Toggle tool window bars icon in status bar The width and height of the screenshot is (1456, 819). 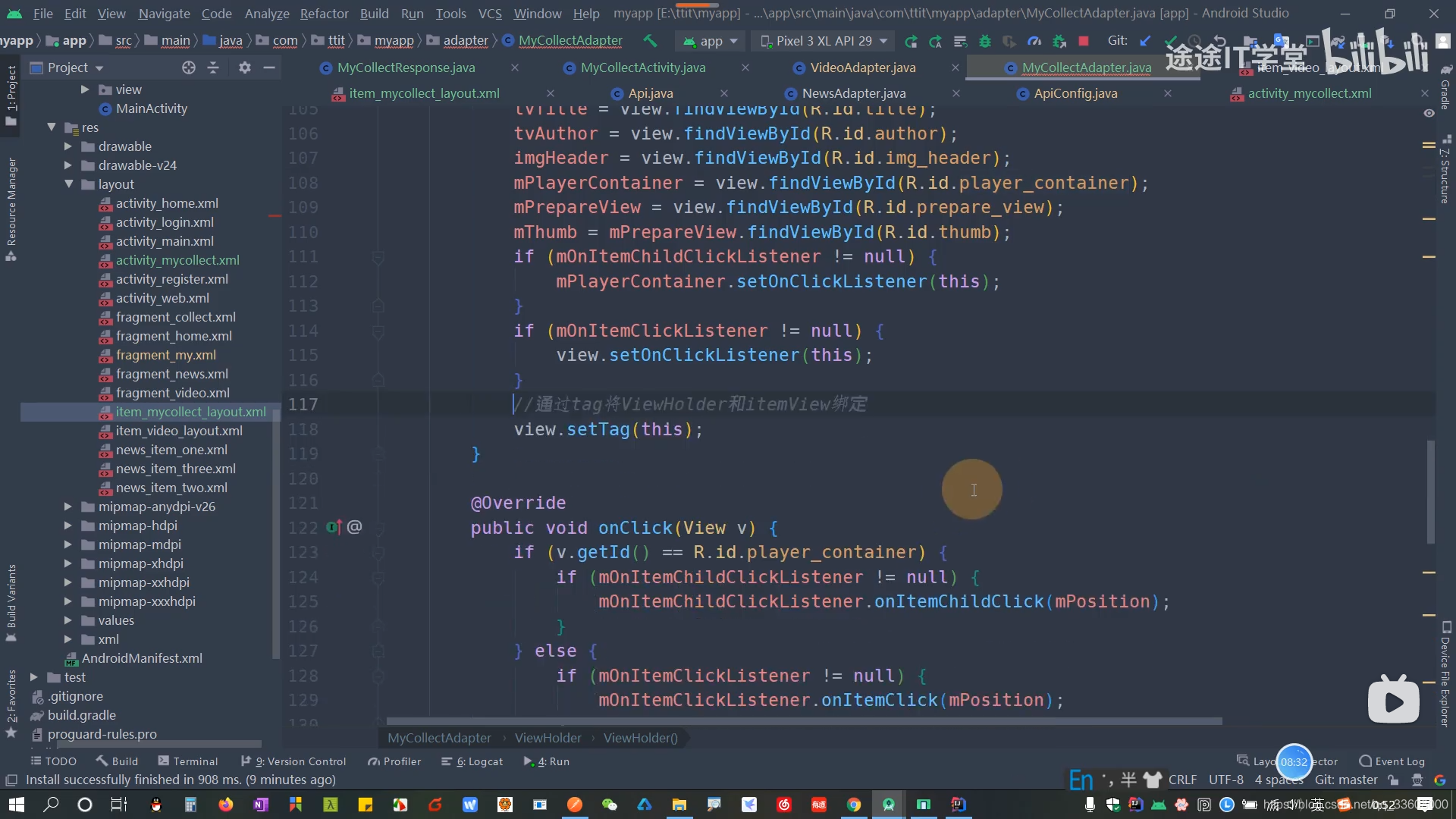pyautogui.click(x=11, y=780)
